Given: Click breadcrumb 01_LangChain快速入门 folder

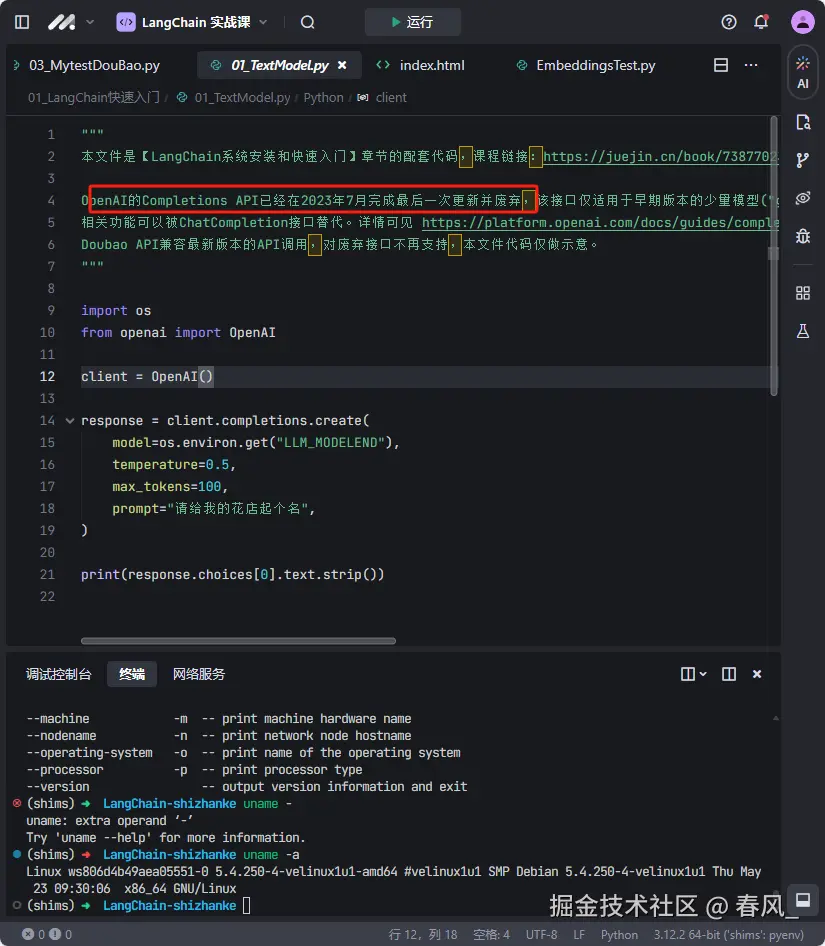Looking at the screenshot, I should [x=94, y=98].
